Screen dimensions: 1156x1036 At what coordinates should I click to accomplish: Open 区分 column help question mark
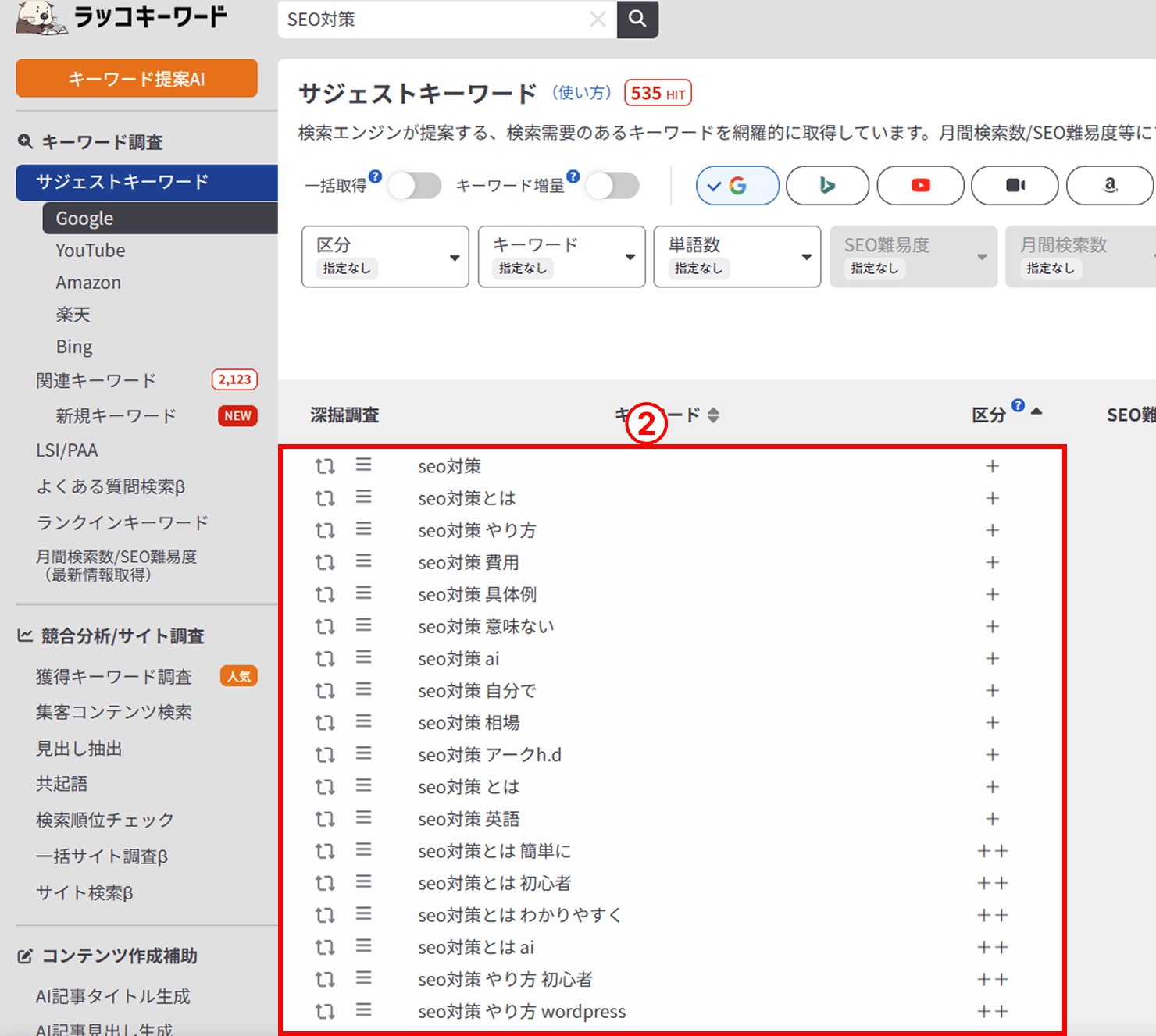coord(1018,405)
